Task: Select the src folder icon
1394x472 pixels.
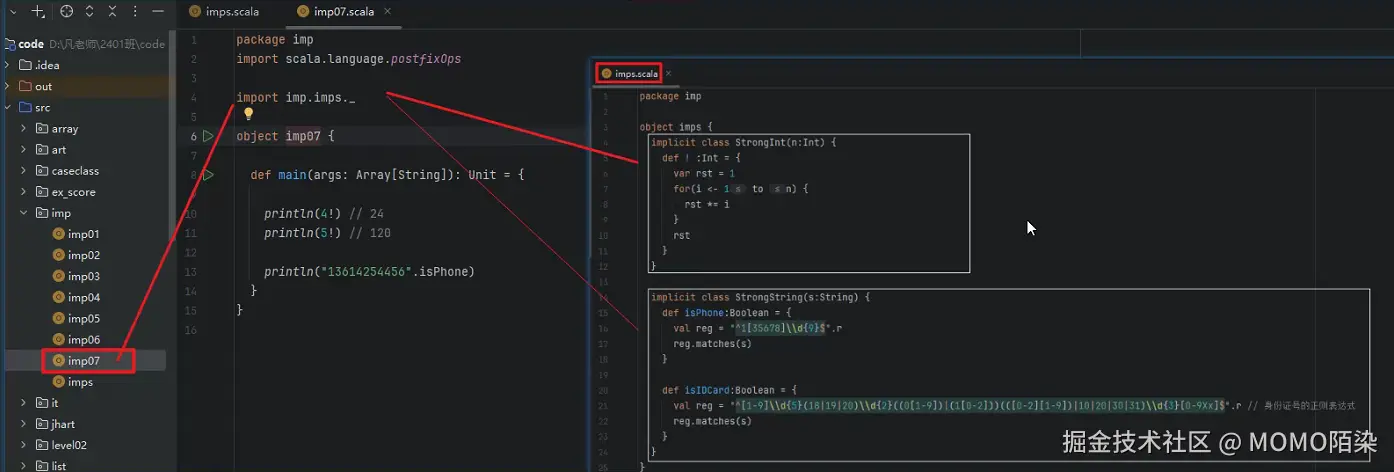Action: 26,107
